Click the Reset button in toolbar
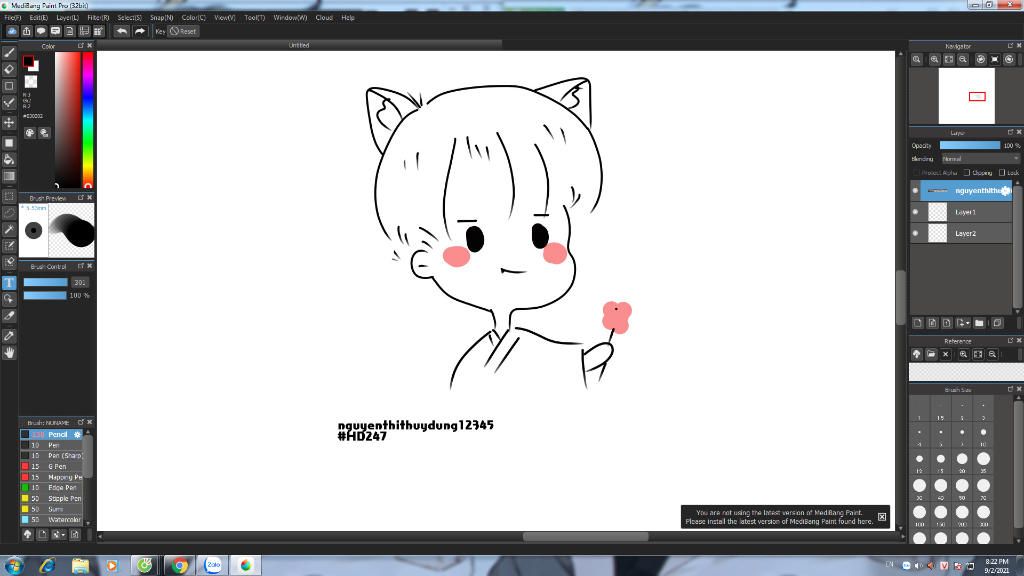Image resolution: width=1024 pixels, height=576 pixels. pos(184,31)
